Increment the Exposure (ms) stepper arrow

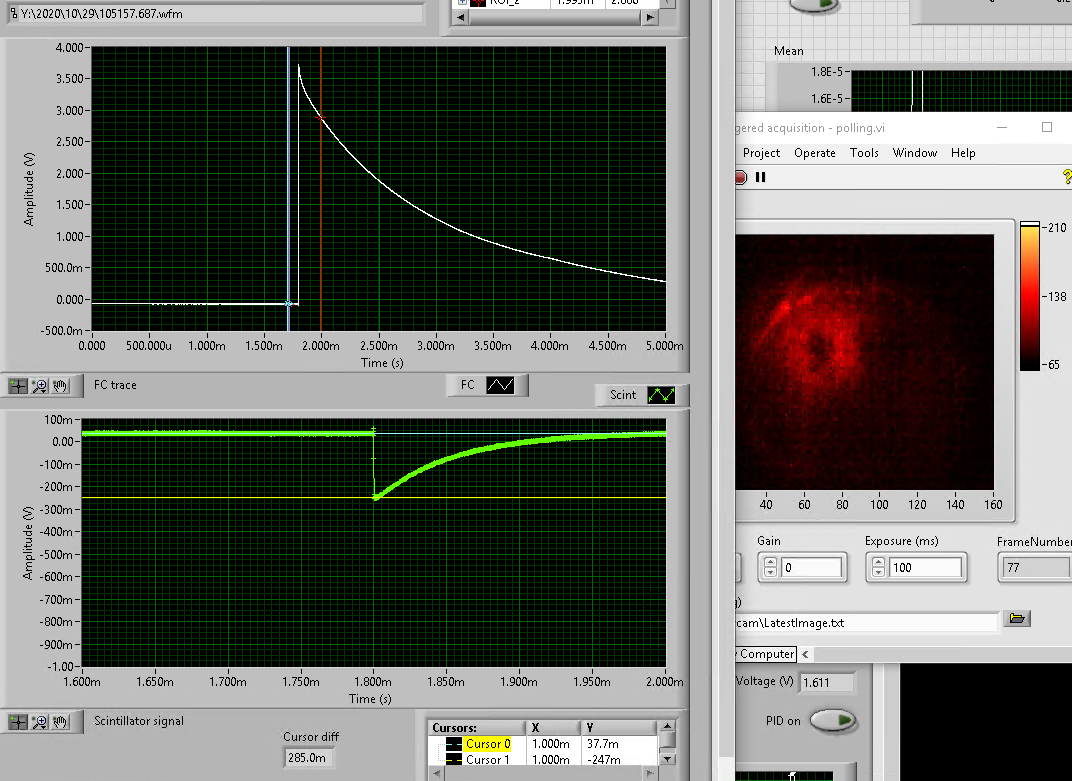click(877, 562)
